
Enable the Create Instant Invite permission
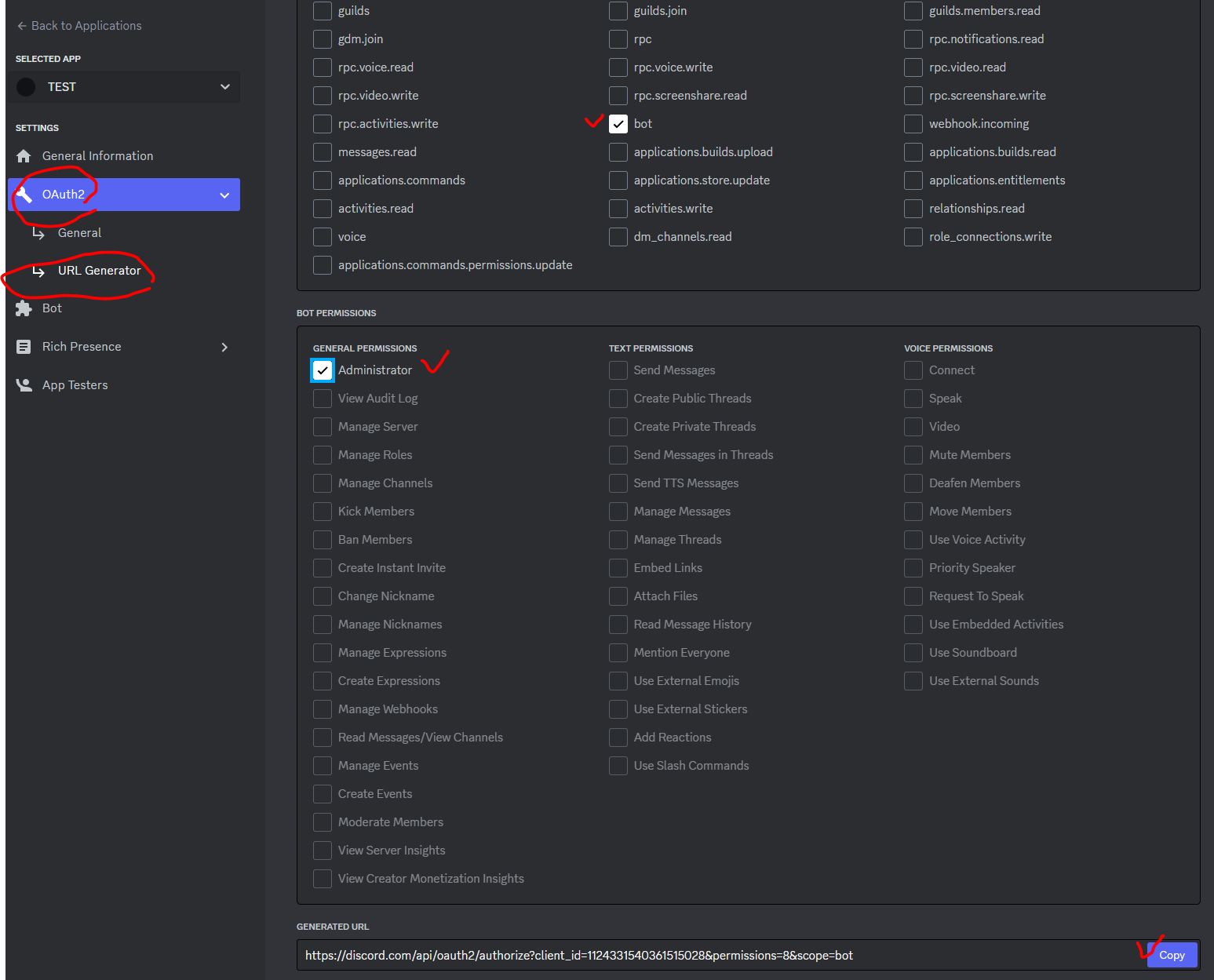pyautogui.click(x=323, y=568)
